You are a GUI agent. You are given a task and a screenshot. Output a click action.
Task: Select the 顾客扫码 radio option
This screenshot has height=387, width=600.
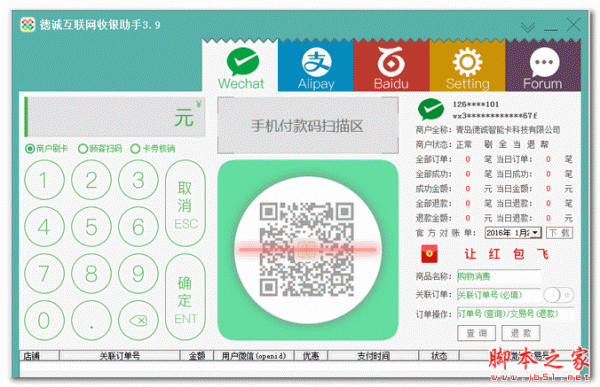[x=99, y=149]
